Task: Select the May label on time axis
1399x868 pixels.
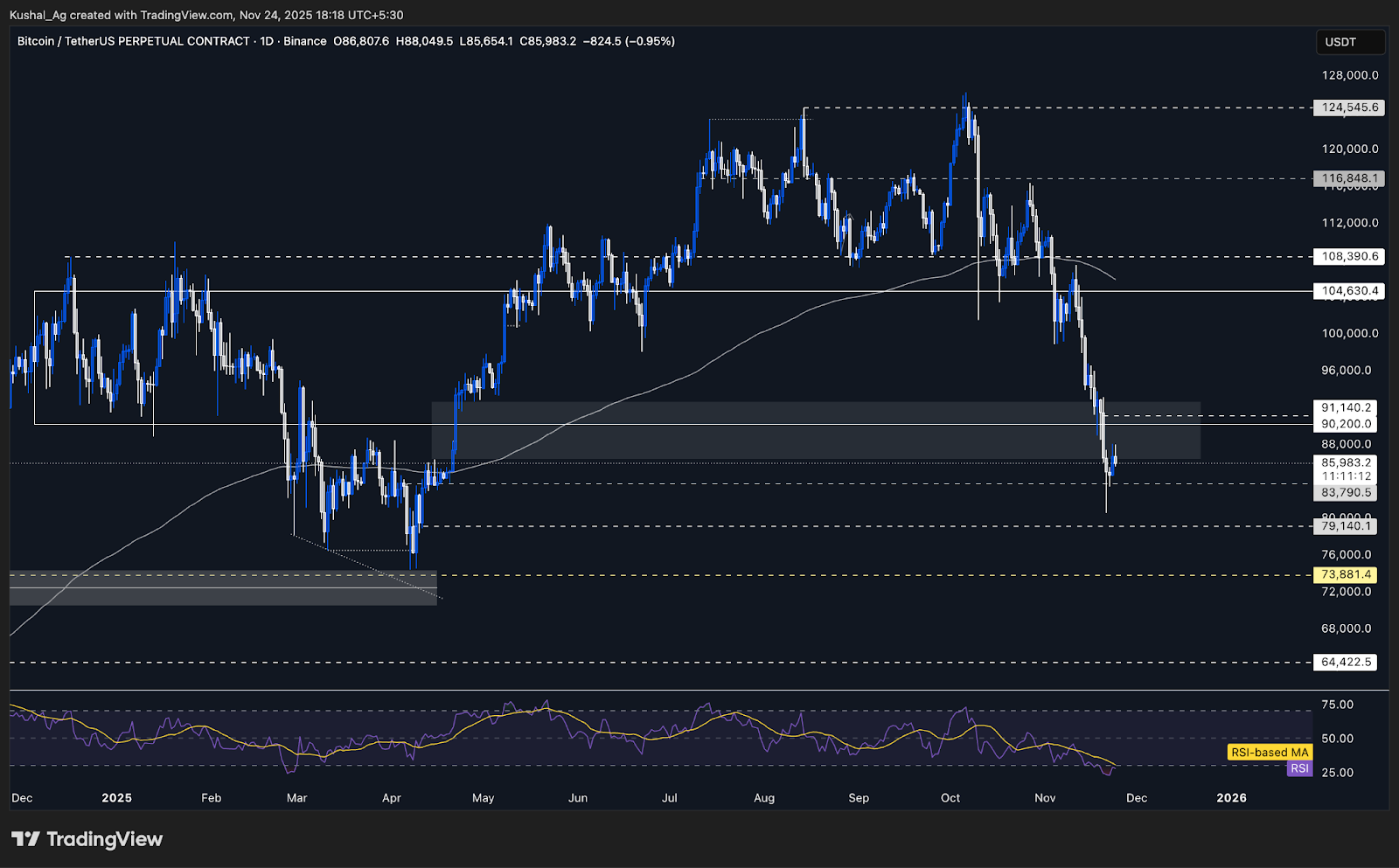Action: [483, 797]
